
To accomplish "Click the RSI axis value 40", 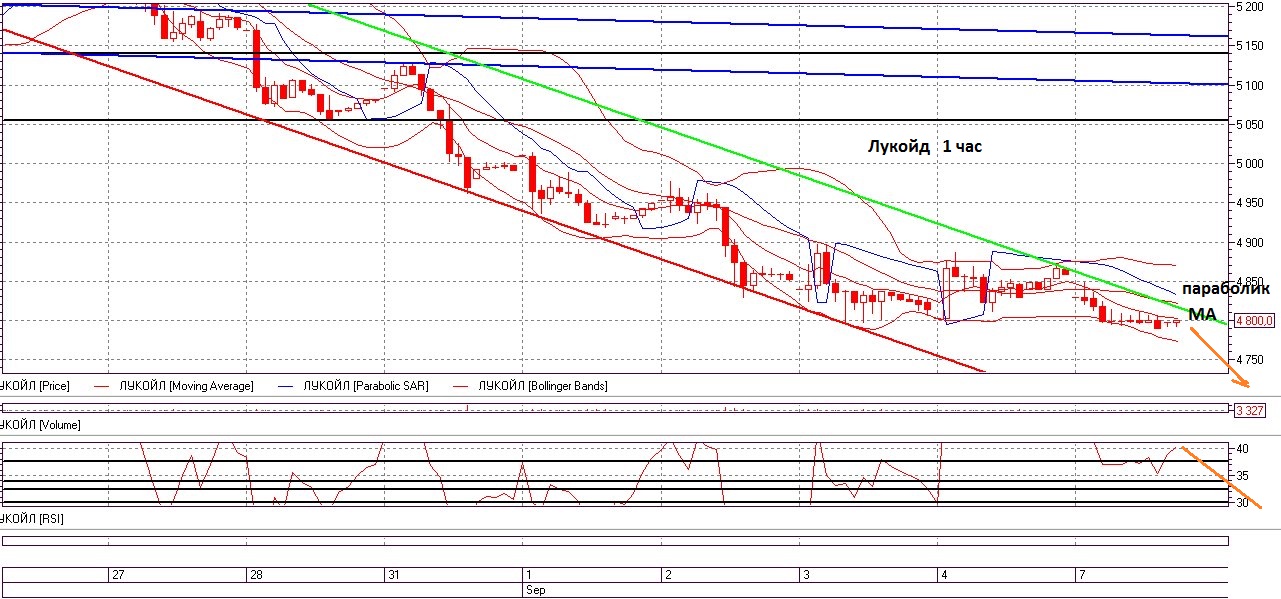I will [1244, 449].
